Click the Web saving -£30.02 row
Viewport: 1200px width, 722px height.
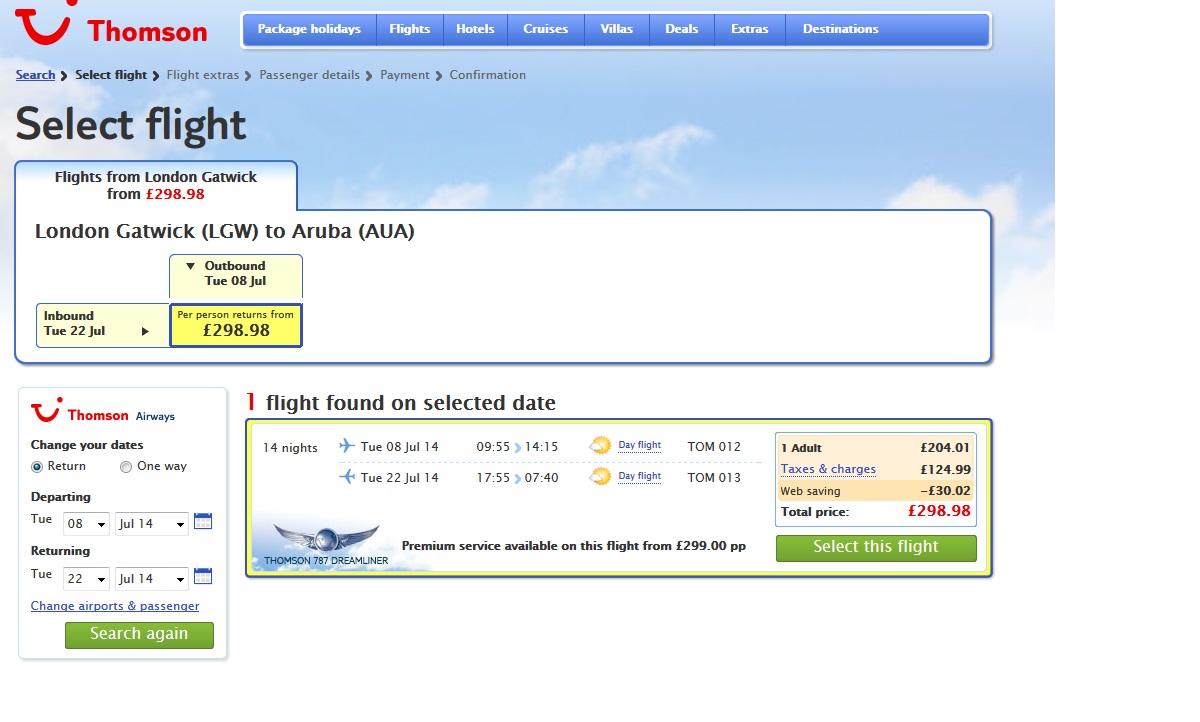click(x=876, y=491)
